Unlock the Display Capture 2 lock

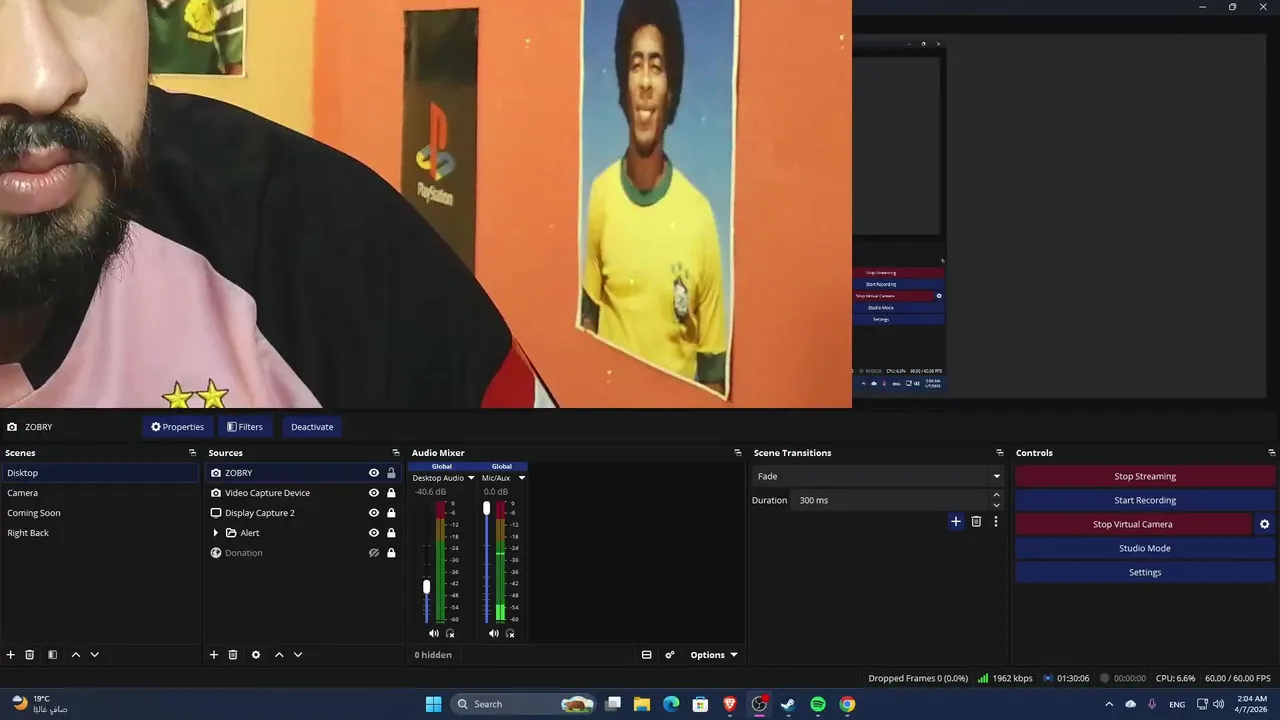391,513
